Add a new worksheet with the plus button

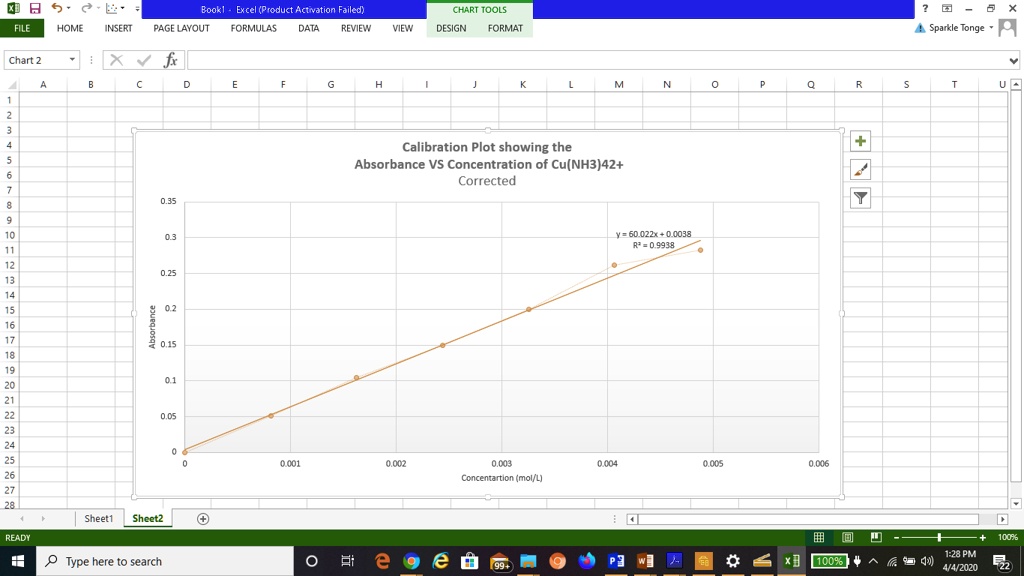(x=202, y=518)
